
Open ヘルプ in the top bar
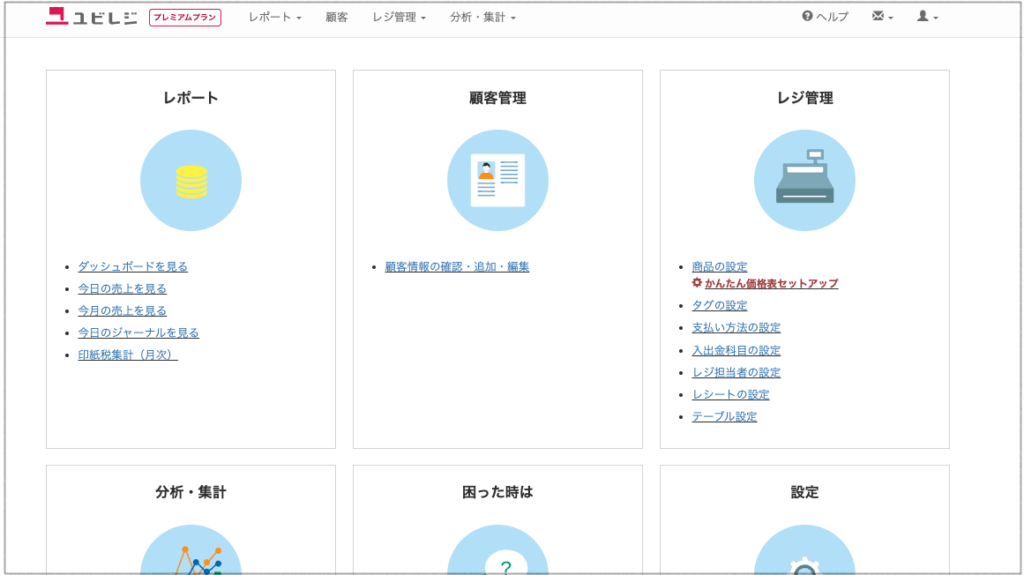pos(825,17)
